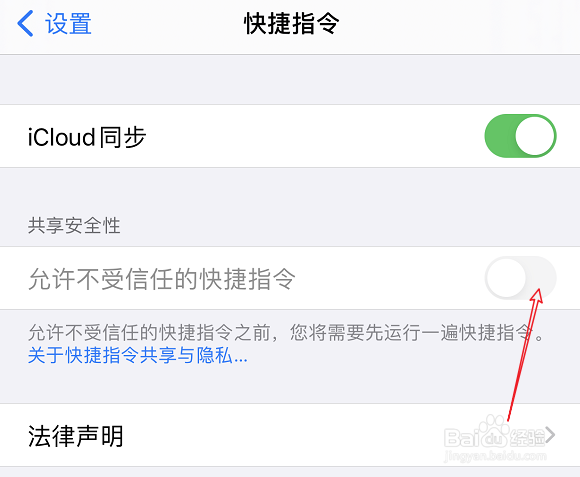Tap the blue back chevron icon
Screen dimensions: 580x477
(x=25, y=23)
